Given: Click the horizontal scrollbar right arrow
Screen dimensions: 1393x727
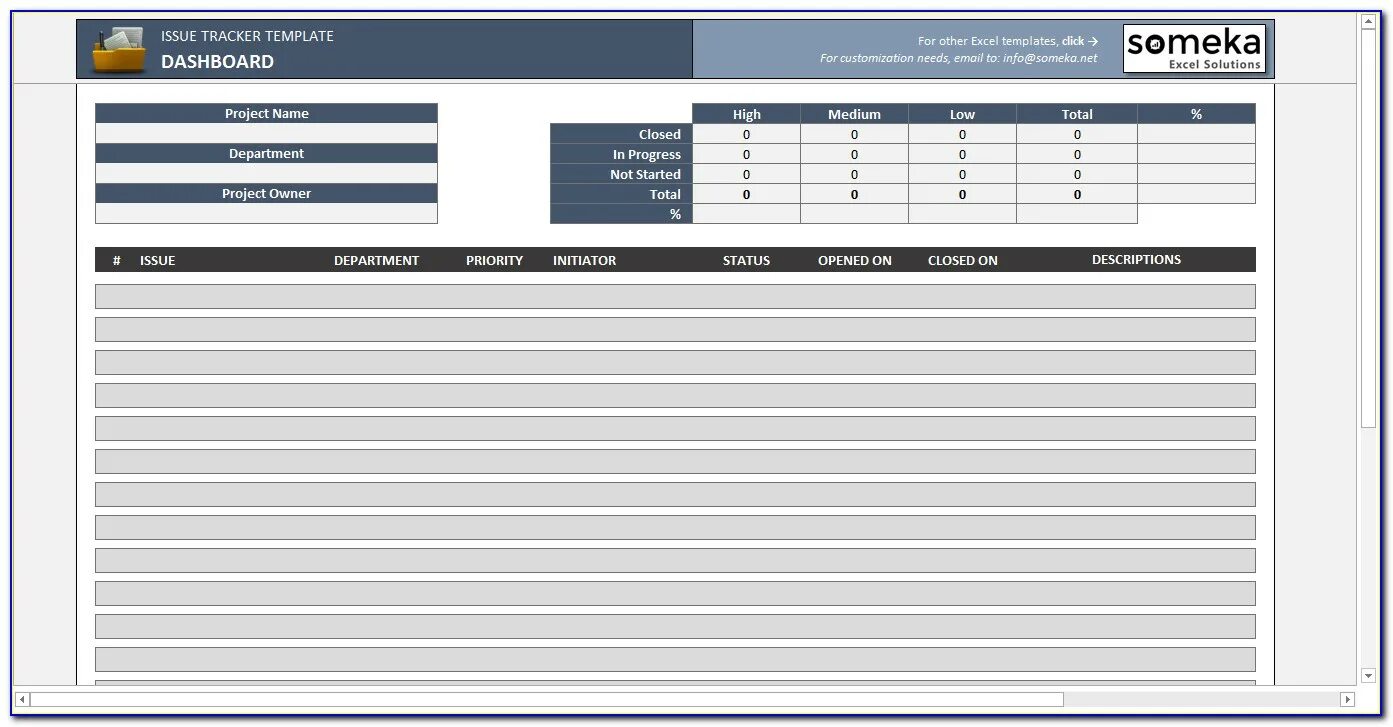Looking at the screenshot, I should click(x=1347, y=699).
